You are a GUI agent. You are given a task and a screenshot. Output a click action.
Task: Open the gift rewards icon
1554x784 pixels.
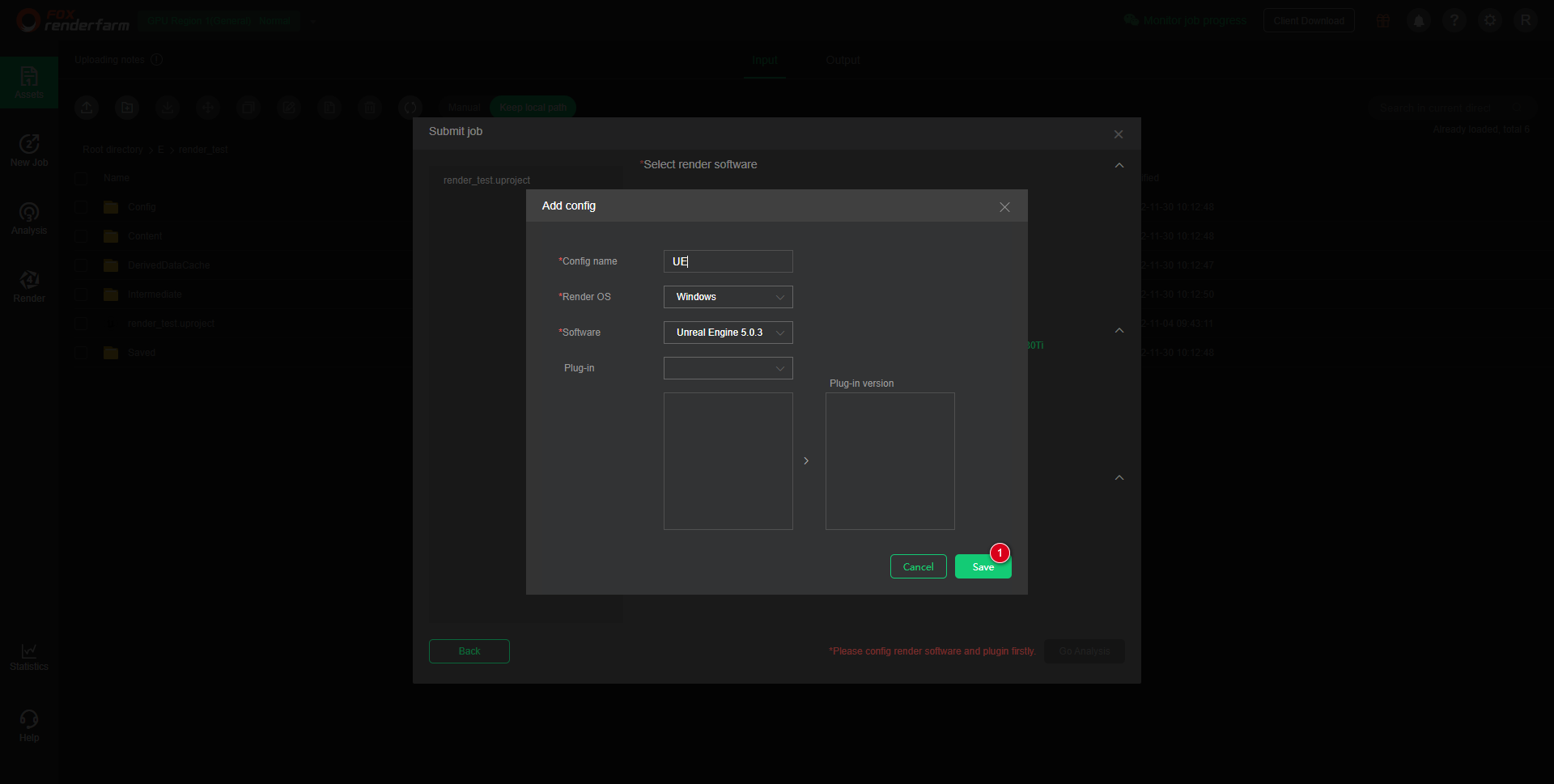pyautogui.click(x=1383, y=20)
